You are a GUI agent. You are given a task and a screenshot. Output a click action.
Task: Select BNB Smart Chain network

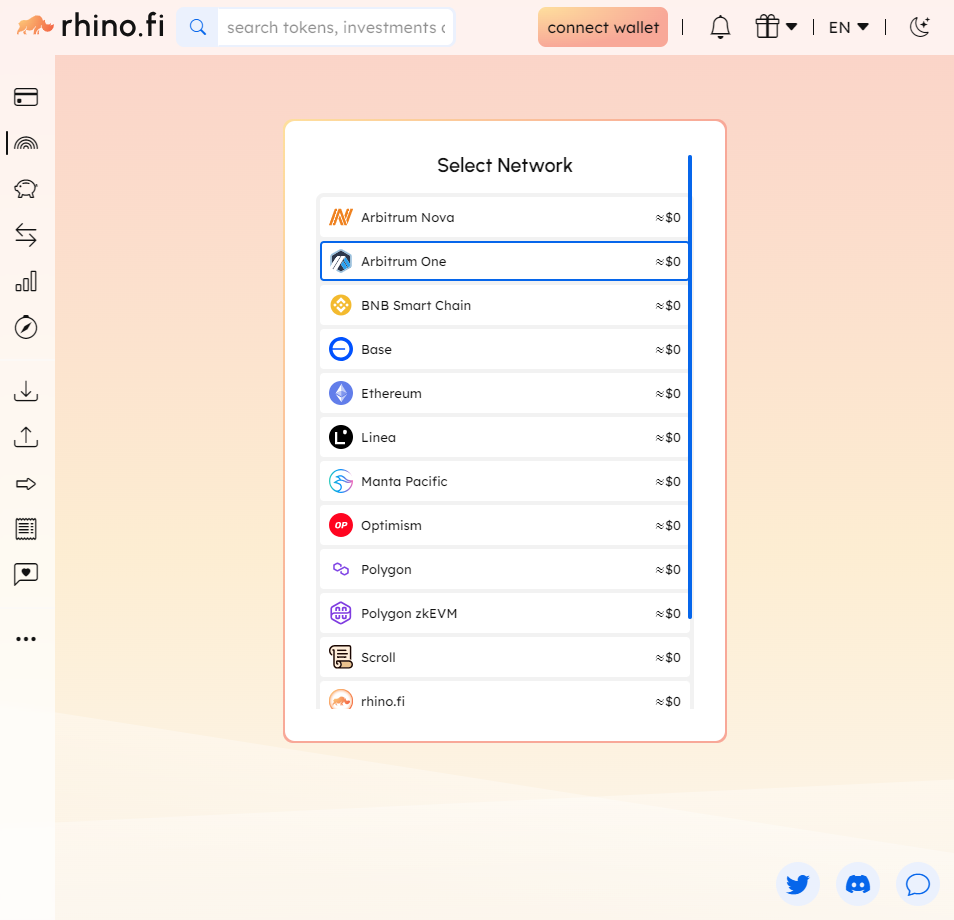pos(504,305)
